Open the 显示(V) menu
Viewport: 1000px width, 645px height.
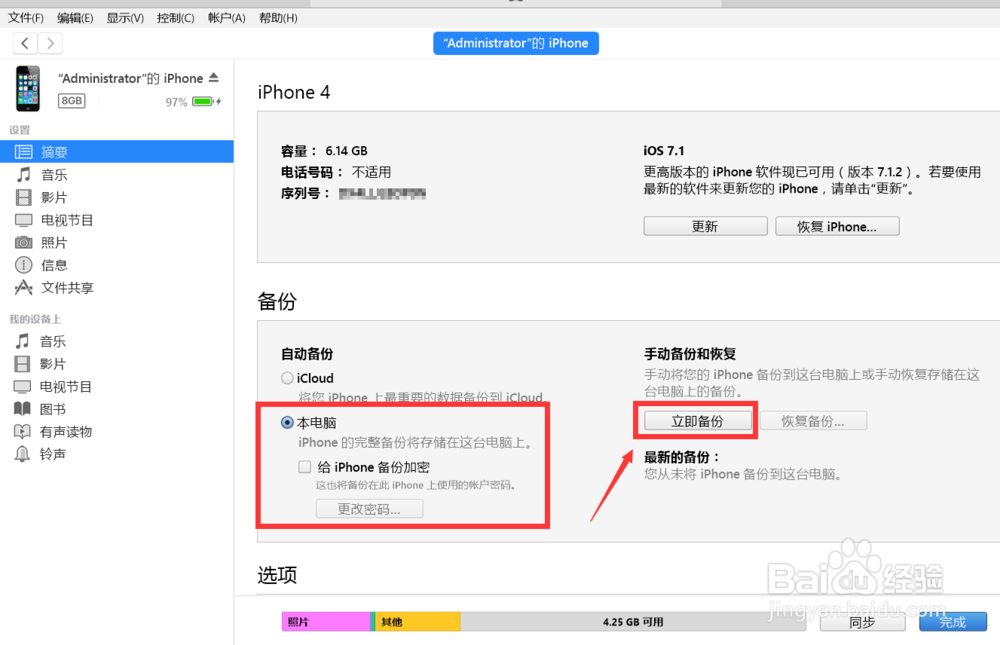(x=125, y=18)
